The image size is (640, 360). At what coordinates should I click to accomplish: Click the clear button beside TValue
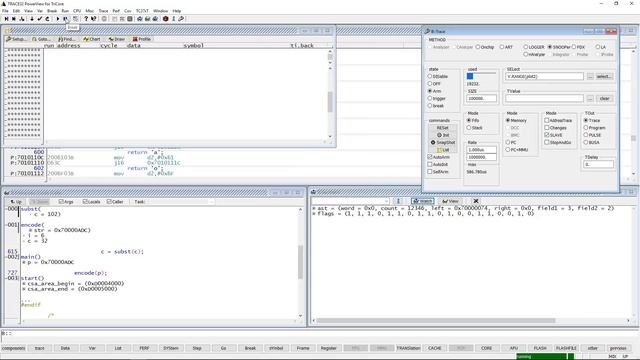pos(604,98)
